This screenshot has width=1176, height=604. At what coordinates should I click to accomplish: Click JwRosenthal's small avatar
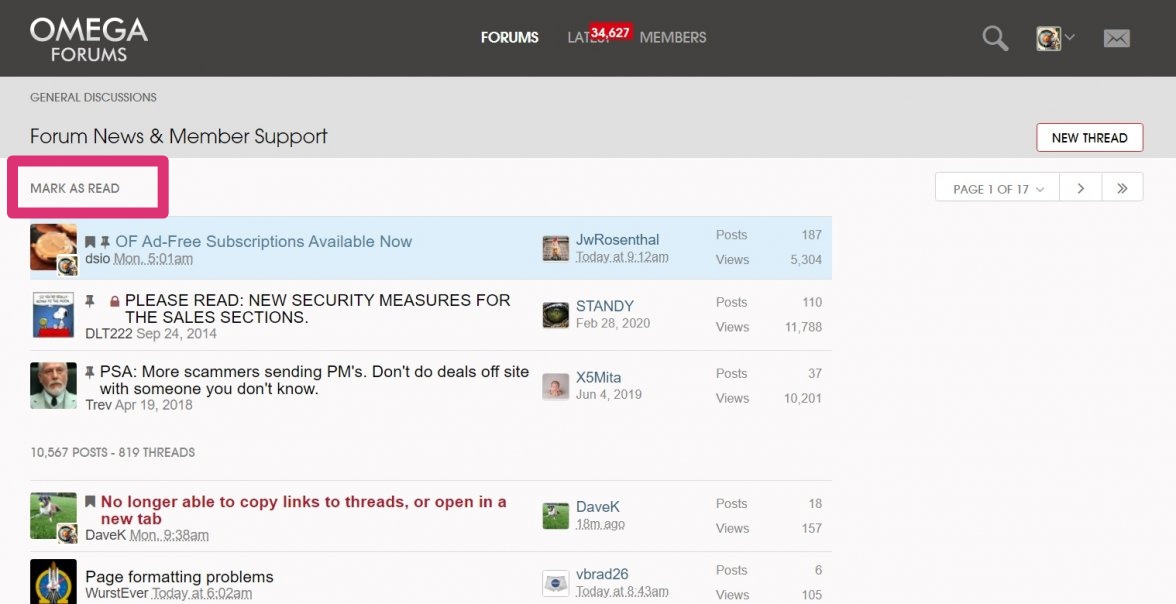(555, 248)
